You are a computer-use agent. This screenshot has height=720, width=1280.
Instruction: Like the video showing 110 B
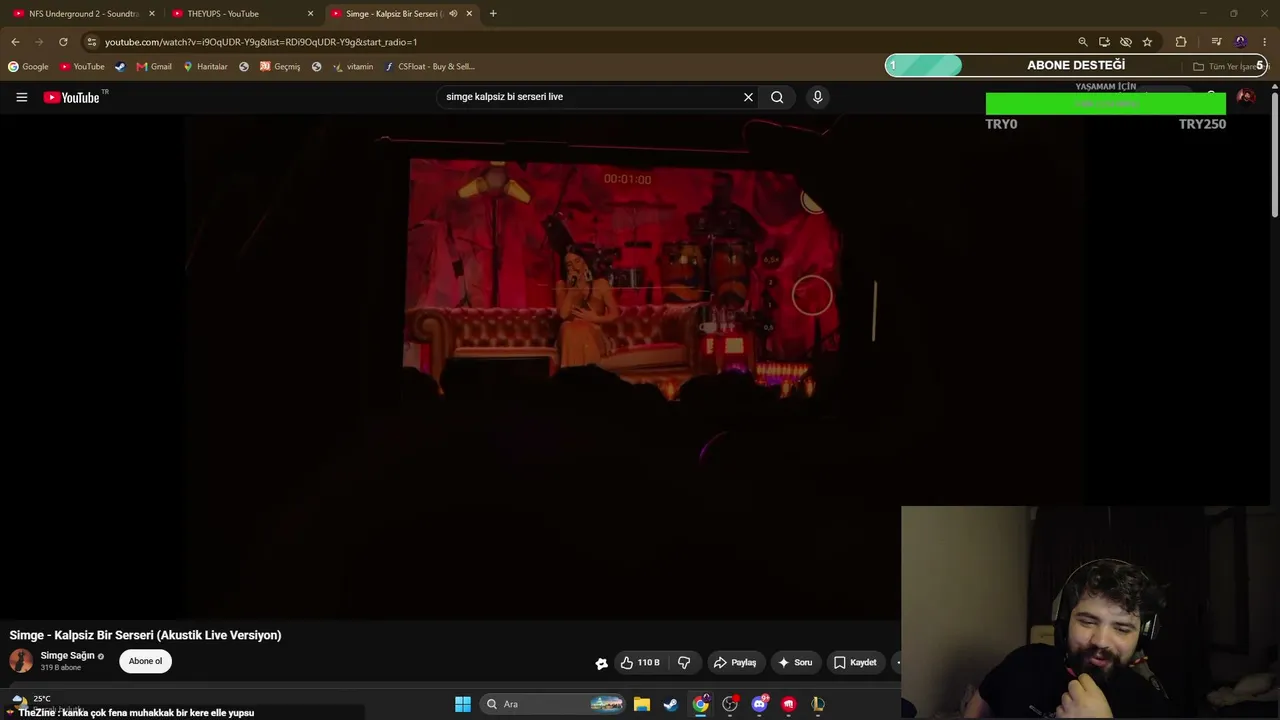pyautogui.click(x=640, y=662)
